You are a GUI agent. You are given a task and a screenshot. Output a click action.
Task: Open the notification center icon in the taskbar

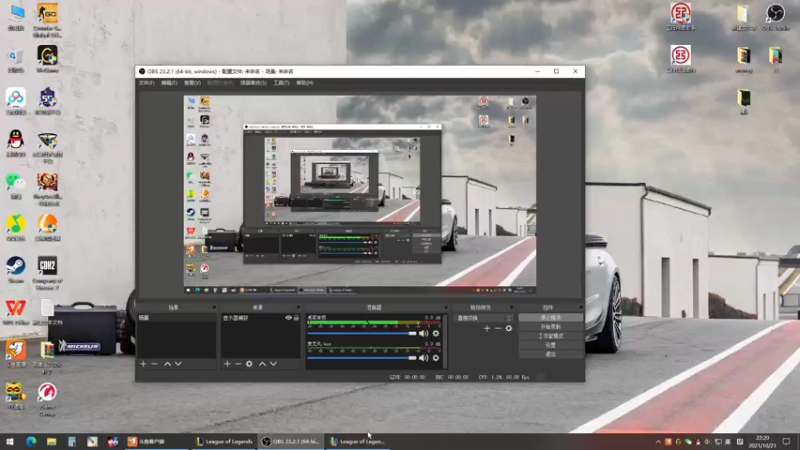click(786, 441)
